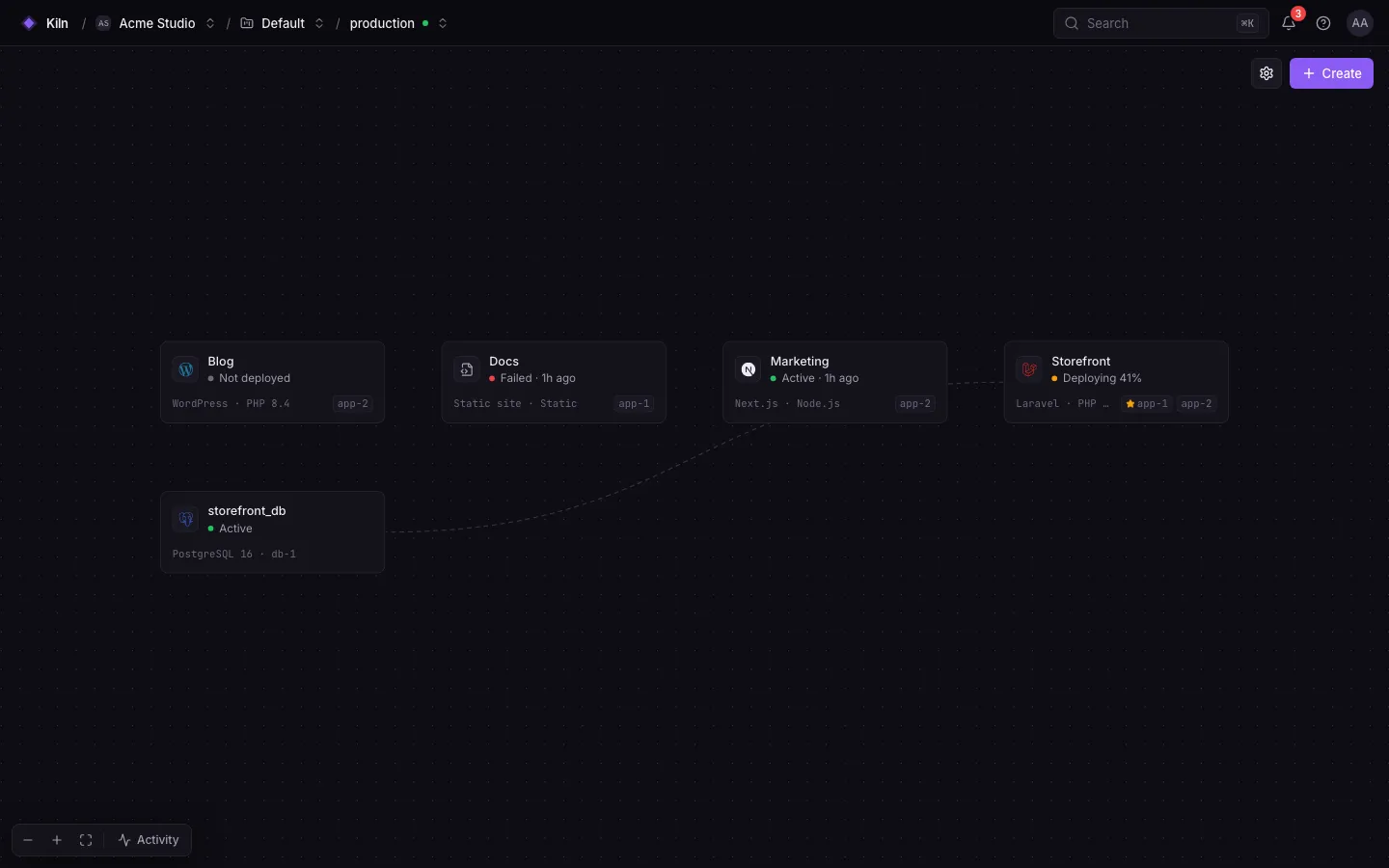Open the Docs service card title
This screenshot has width=1389, height=868.
[x=504, y=362]
